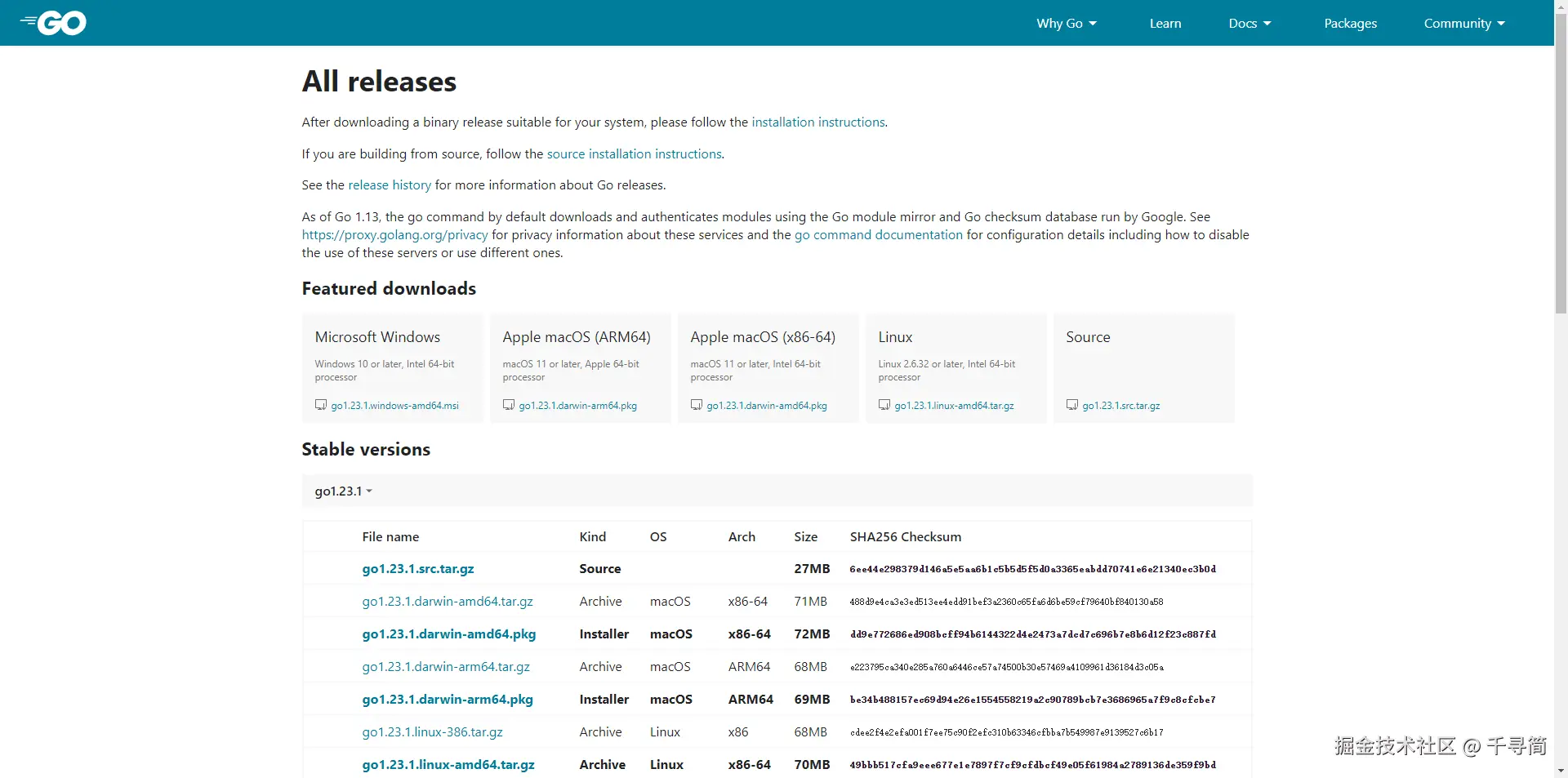Click "Installer" in the darwin-amd64.pkg row
The height and width of the screenshot is (778, 1568).
604,634
